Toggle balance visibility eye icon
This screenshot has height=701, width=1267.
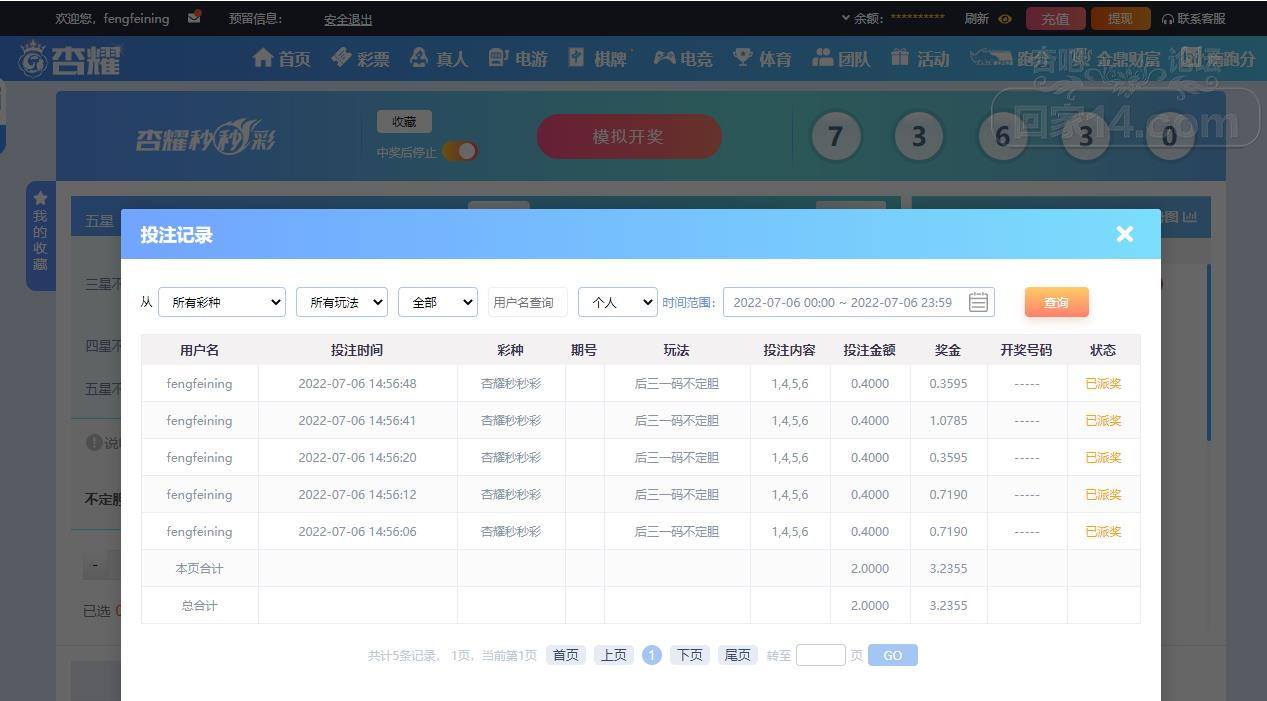click(1005, 19)
